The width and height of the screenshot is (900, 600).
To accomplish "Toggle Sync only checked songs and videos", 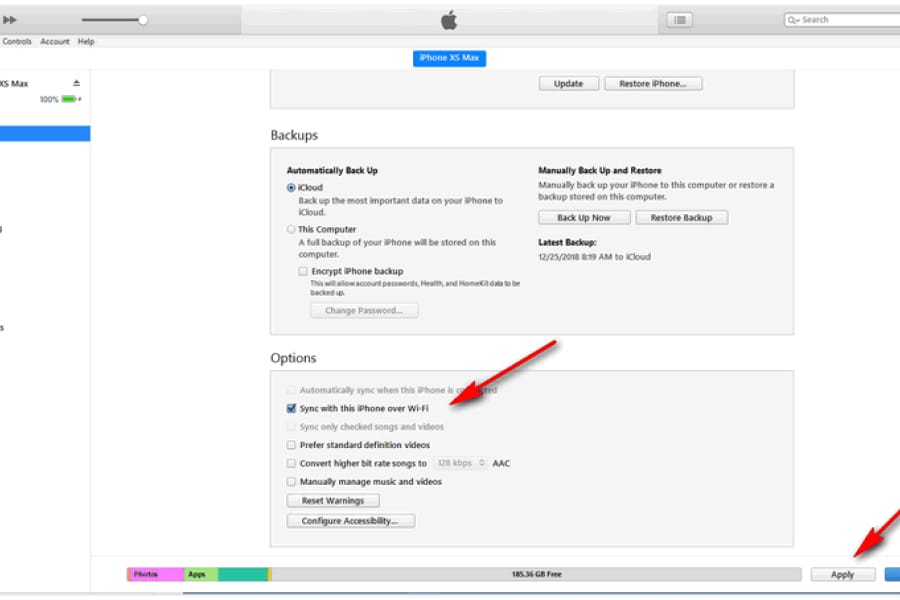I will coord(291,427).
